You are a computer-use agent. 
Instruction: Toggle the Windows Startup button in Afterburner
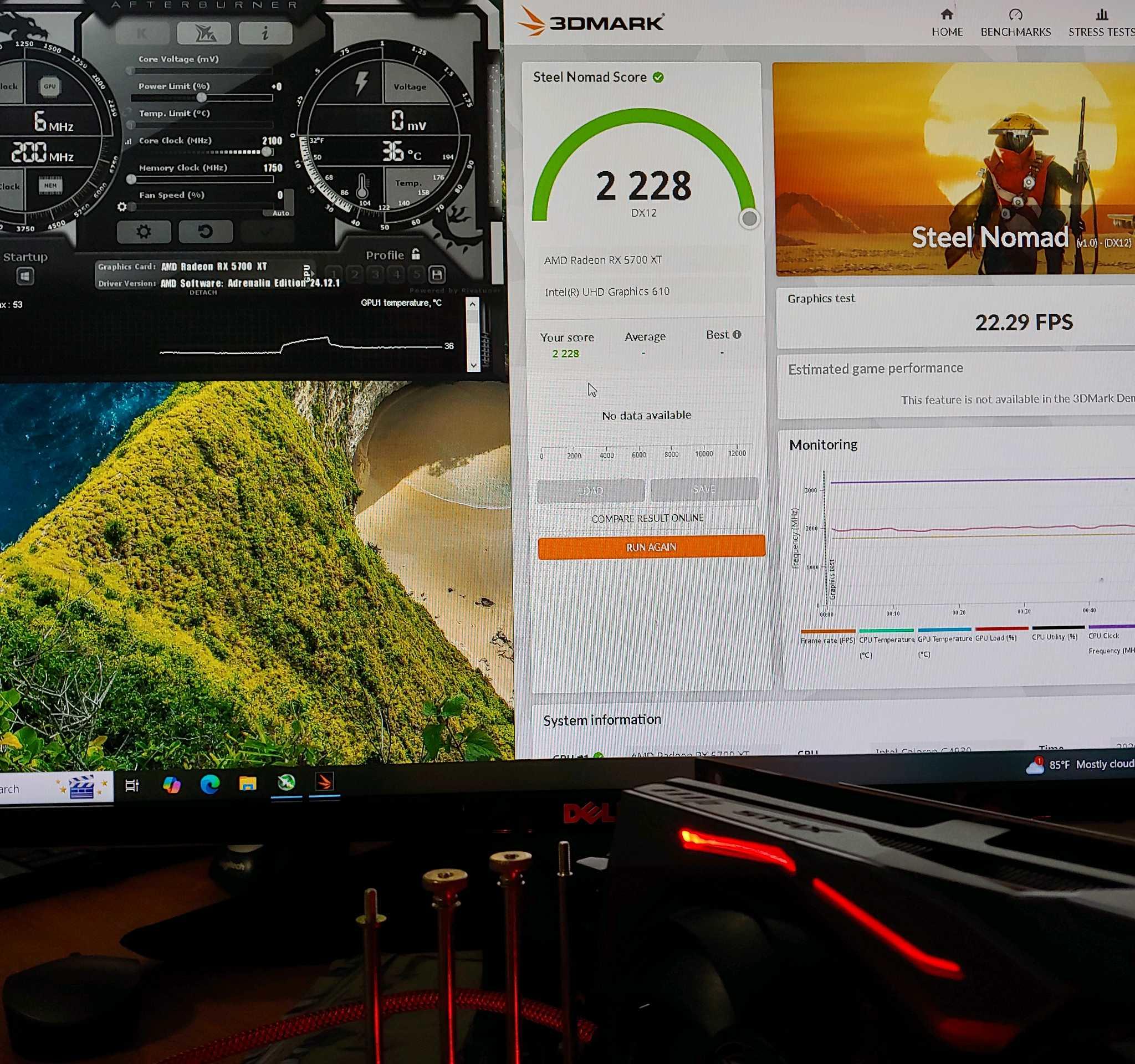(24, 277)
